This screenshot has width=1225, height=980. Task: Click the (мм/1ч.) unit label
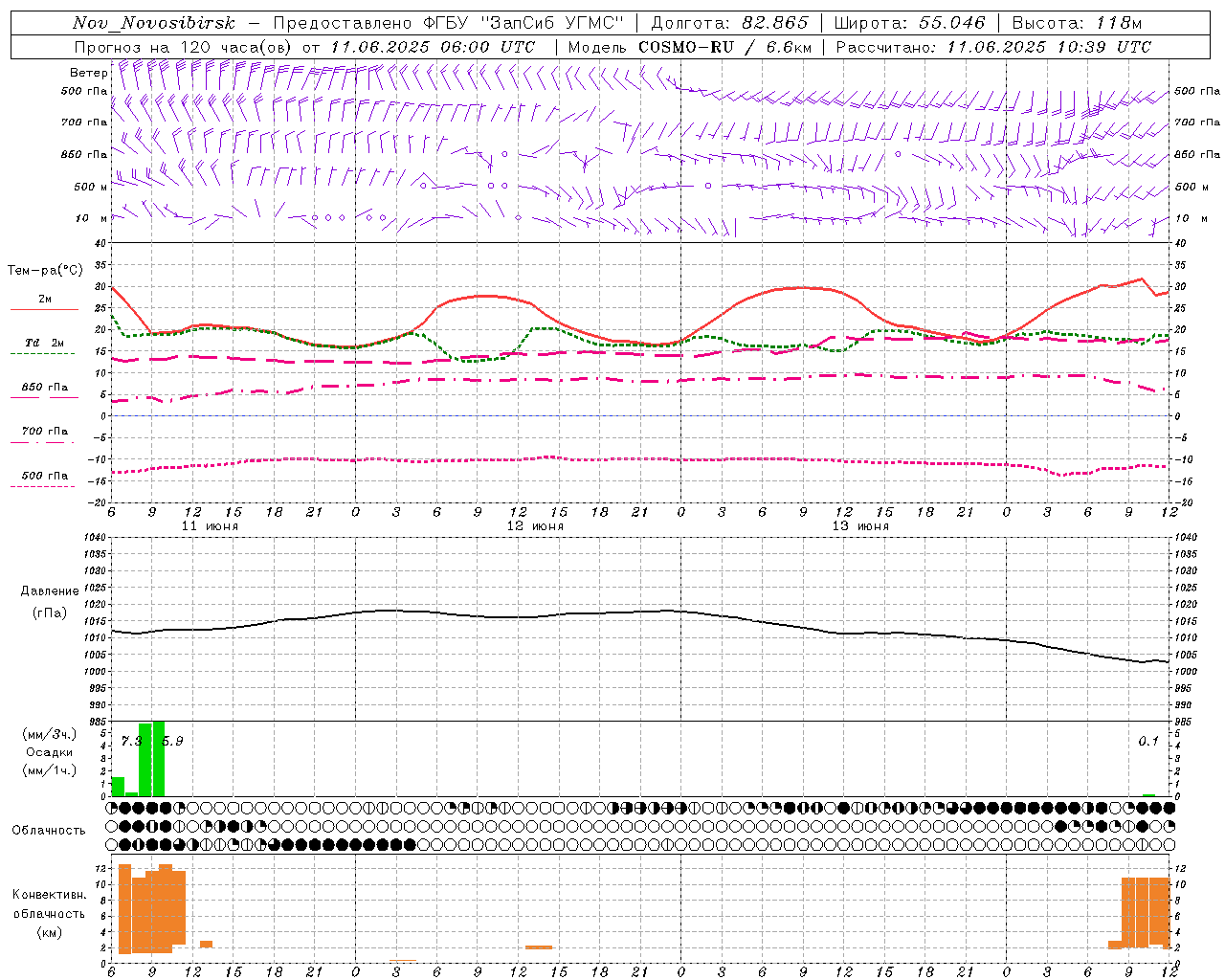50,770
